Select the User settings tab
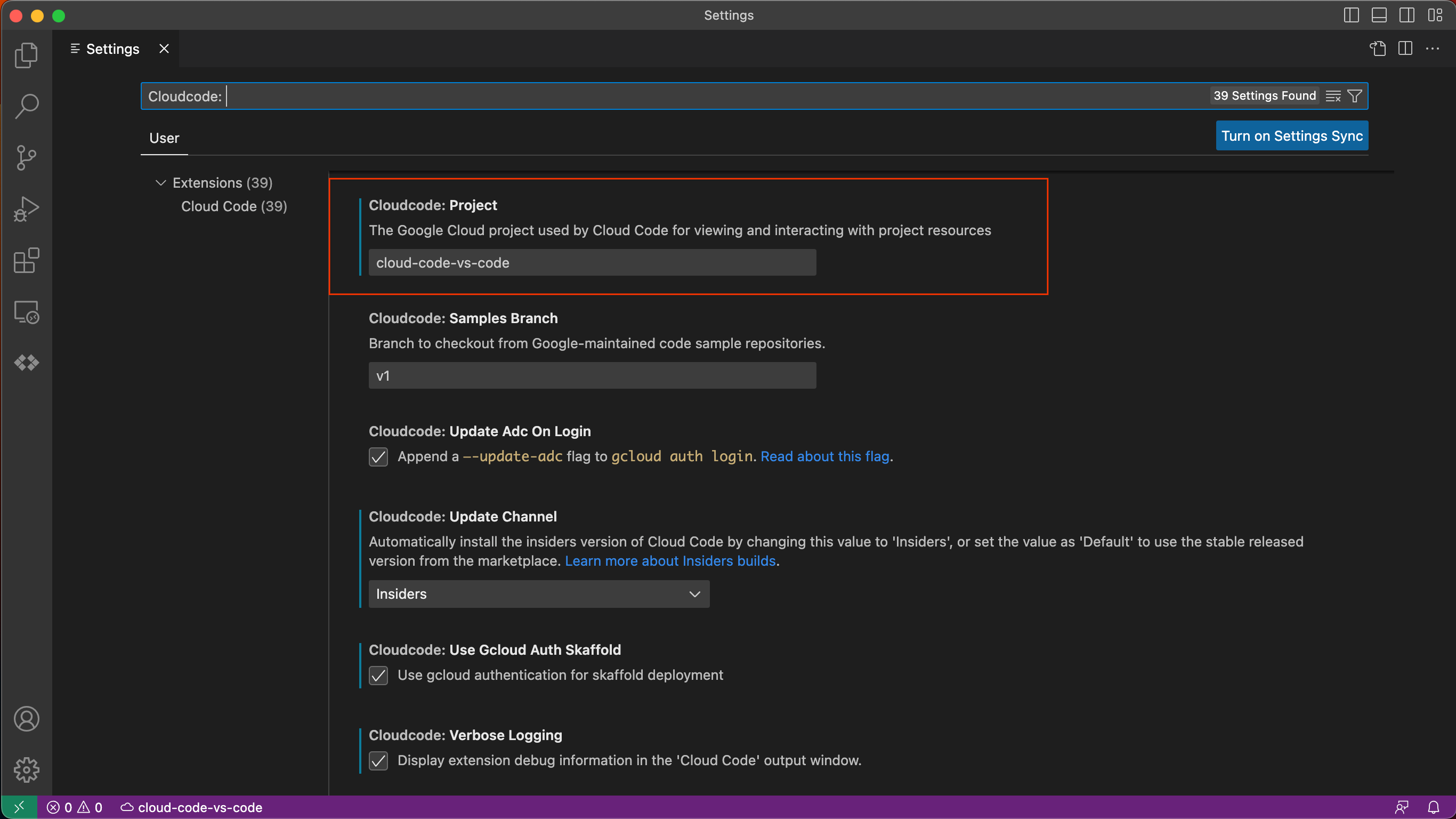1456x819 pixels. (164, 138)
